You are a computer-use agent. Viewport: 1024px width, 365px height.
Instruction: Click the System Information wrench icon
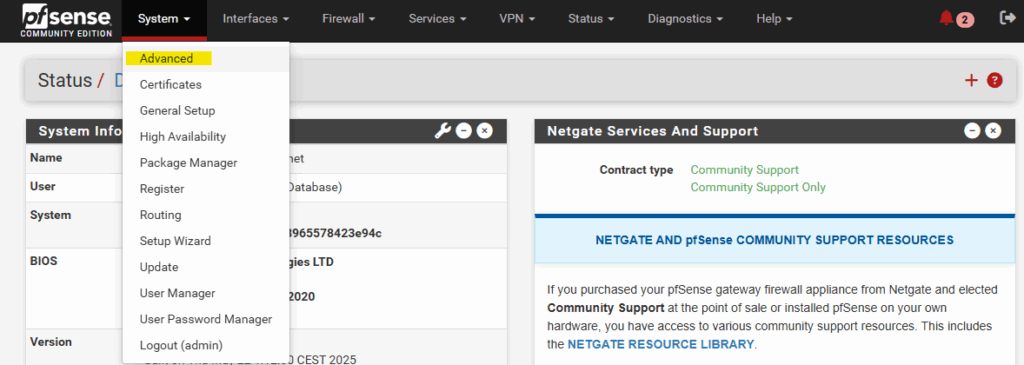tap(442, 131)
